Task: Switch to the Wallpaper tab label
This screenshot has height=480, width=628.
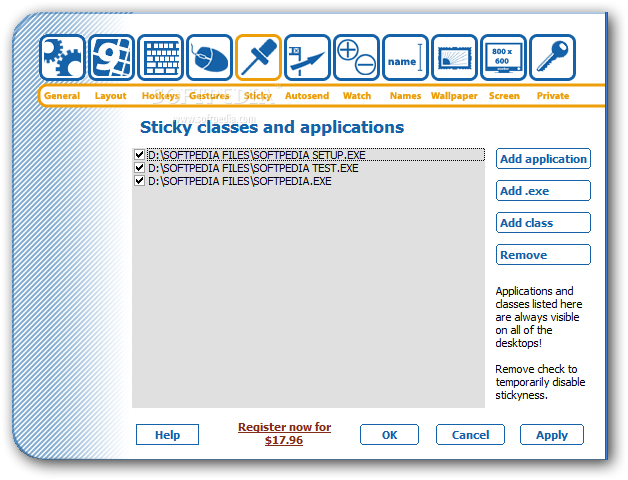Action: coord(454,96)
